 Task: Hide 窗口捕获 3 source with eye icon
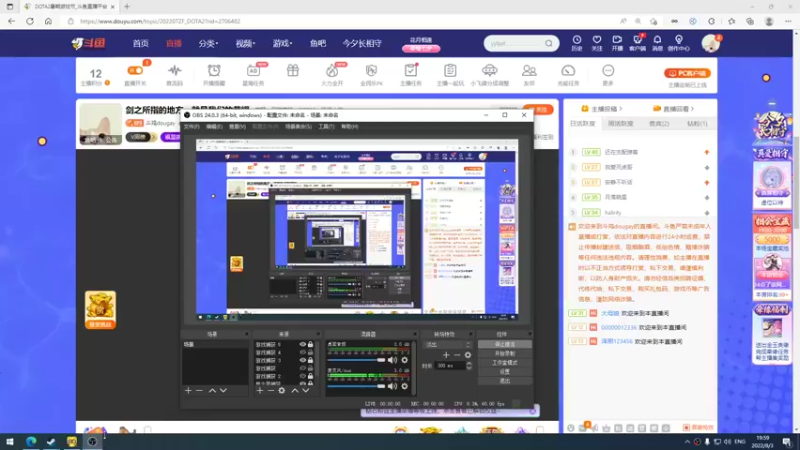pos(303,360)
